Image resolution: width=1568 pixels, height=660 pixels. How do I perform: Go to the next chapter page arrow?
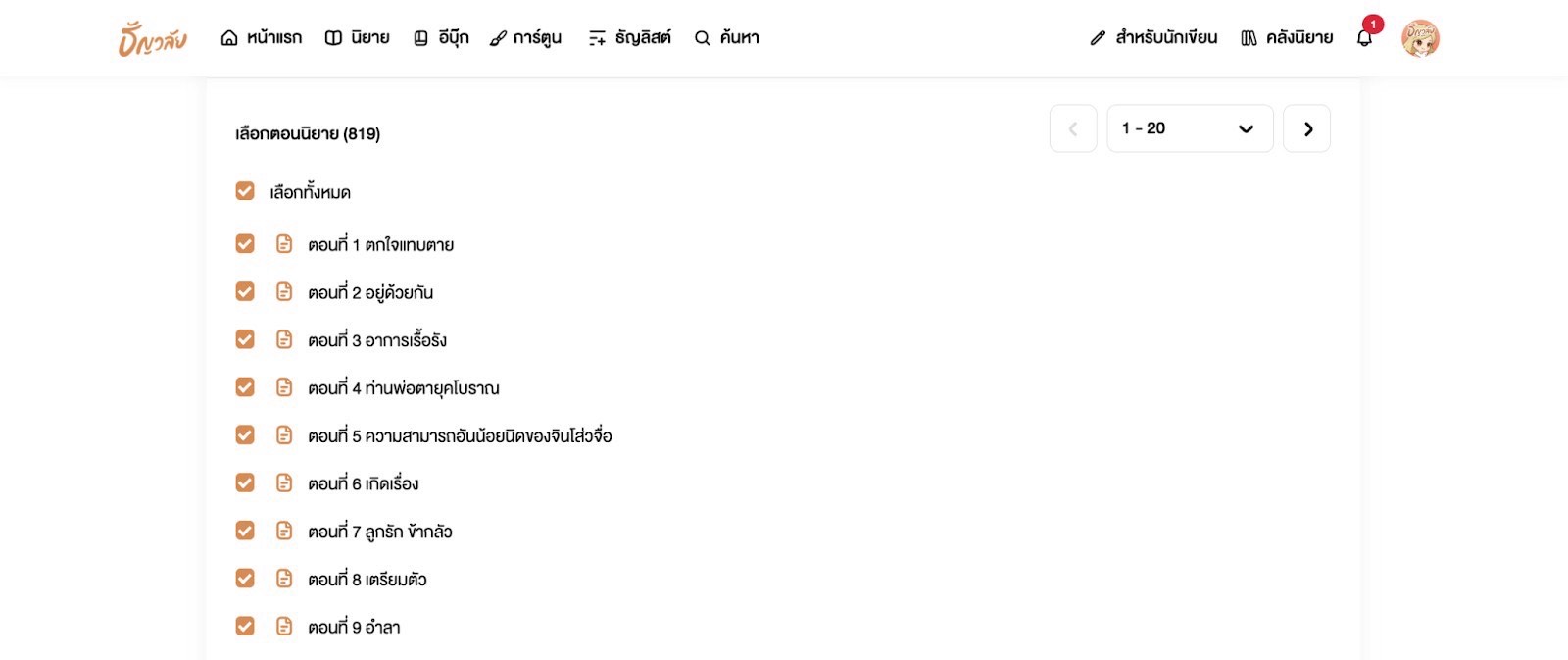(x=1307, y=128)
